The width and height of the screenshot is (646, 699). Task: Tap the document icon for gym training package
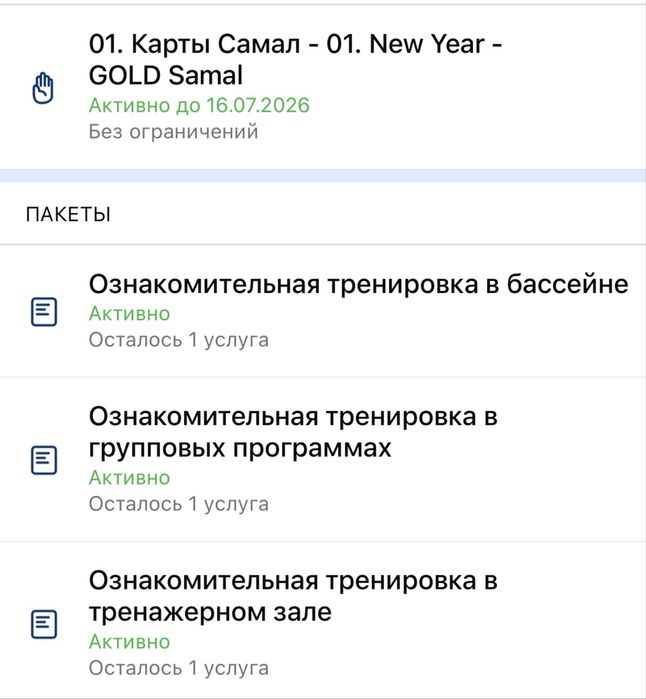click(x=43, y=624)
